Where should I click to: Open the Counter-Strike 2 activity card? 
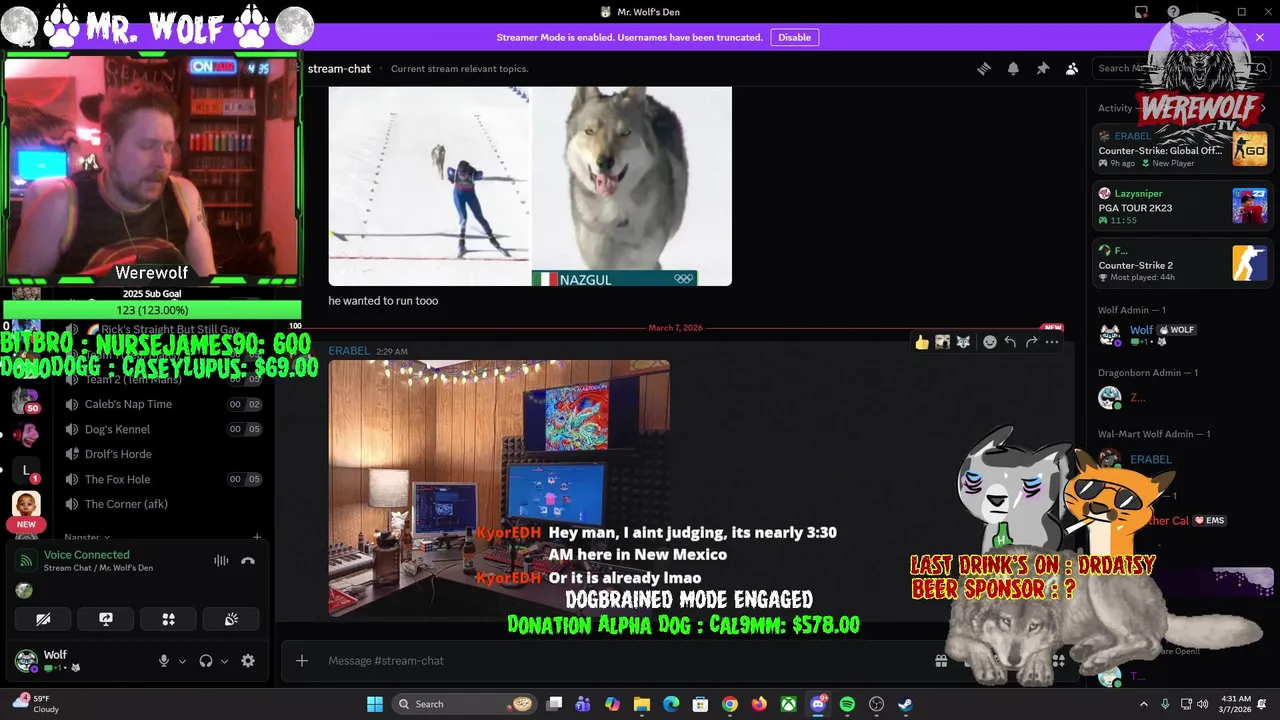(x=1182, y=264)
